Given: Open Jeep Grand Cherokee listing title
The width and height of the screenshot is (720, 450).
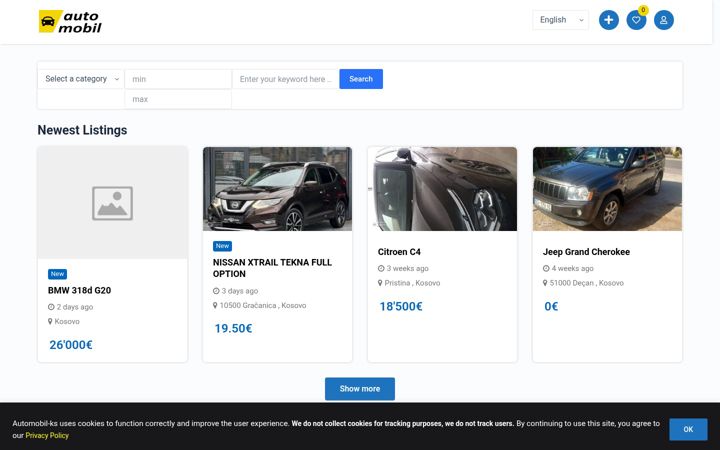Looking at the screenshot, I should 586,252.
